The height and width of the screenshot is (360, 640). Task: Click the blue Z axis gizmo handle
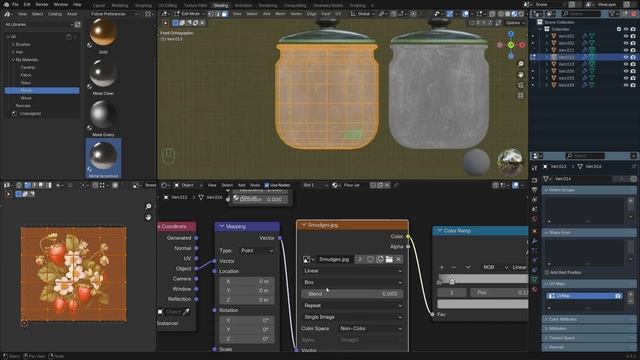(511, 34)
